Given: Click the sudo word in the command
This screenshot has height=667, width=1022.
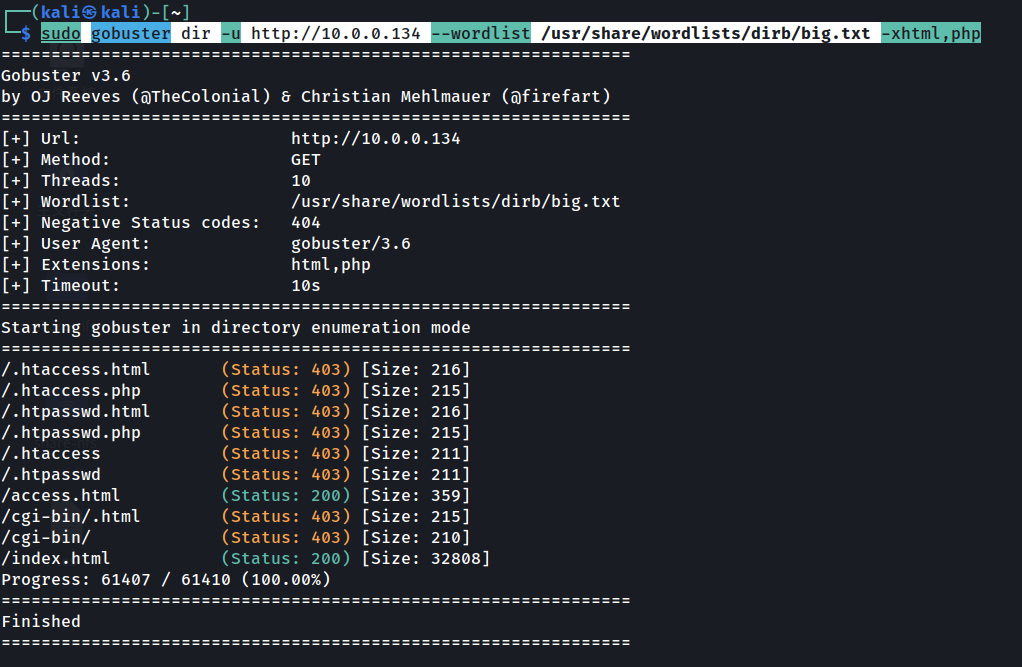Looking at the screenshot, I should point(60,34).
